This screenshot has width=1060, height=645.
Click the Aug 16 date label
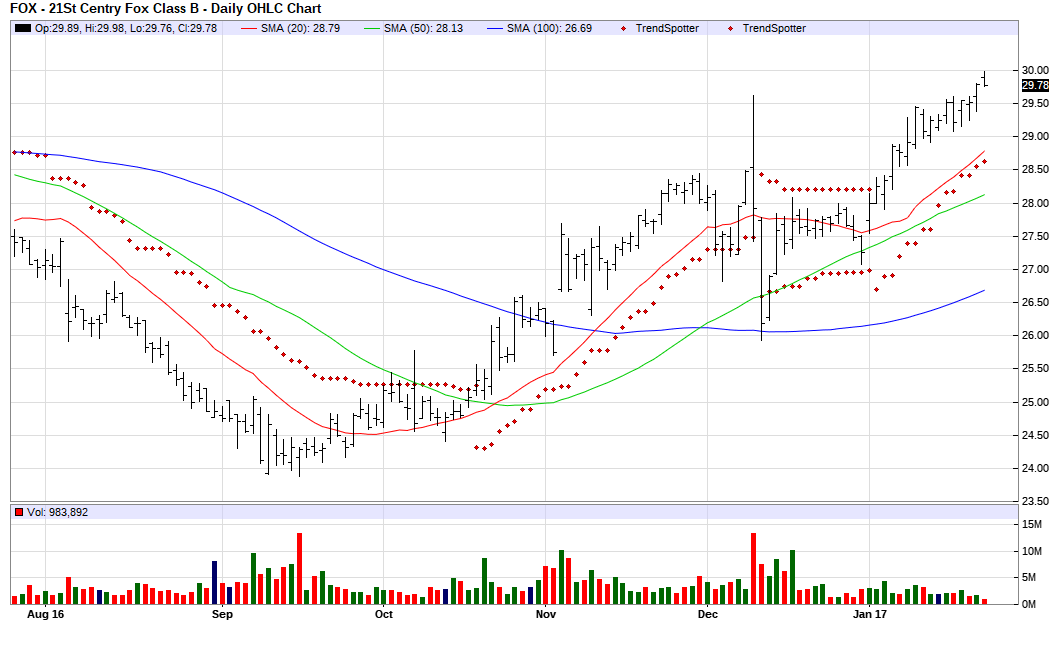[45, 615]
